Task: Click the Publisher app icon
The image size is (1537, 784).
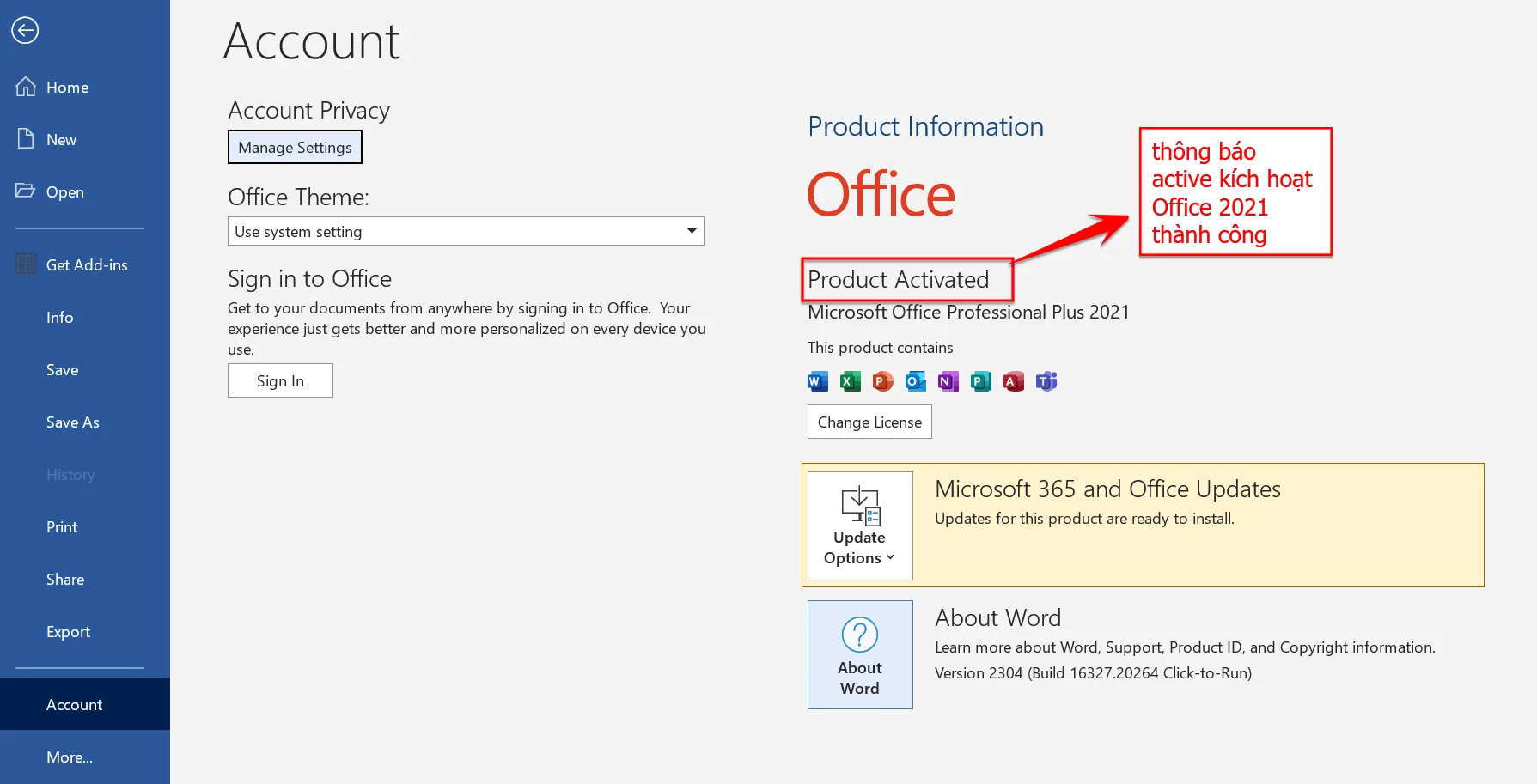Action: [980, 381]
